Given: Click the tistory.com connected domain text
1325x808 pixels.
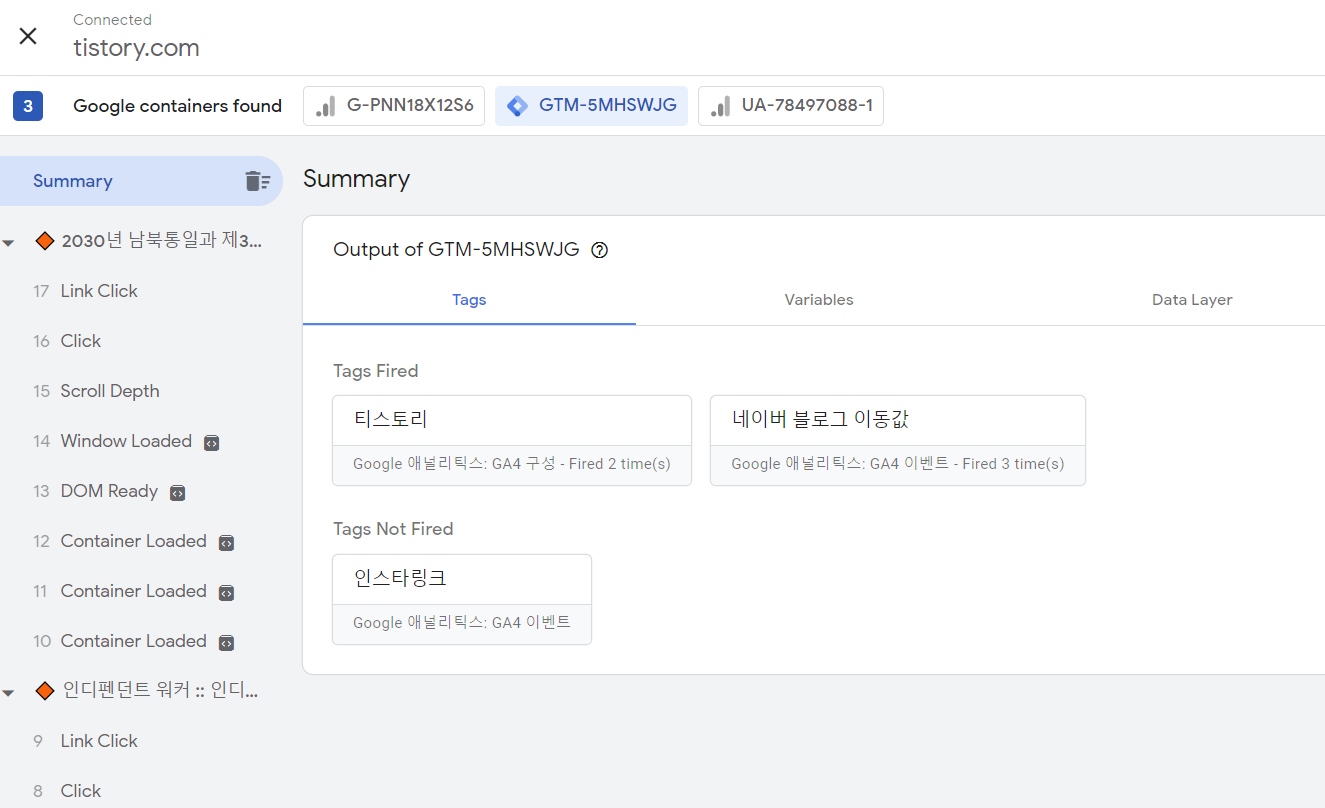Looking at the screenshot, I should pyautogui.click(x=136, y=48).
